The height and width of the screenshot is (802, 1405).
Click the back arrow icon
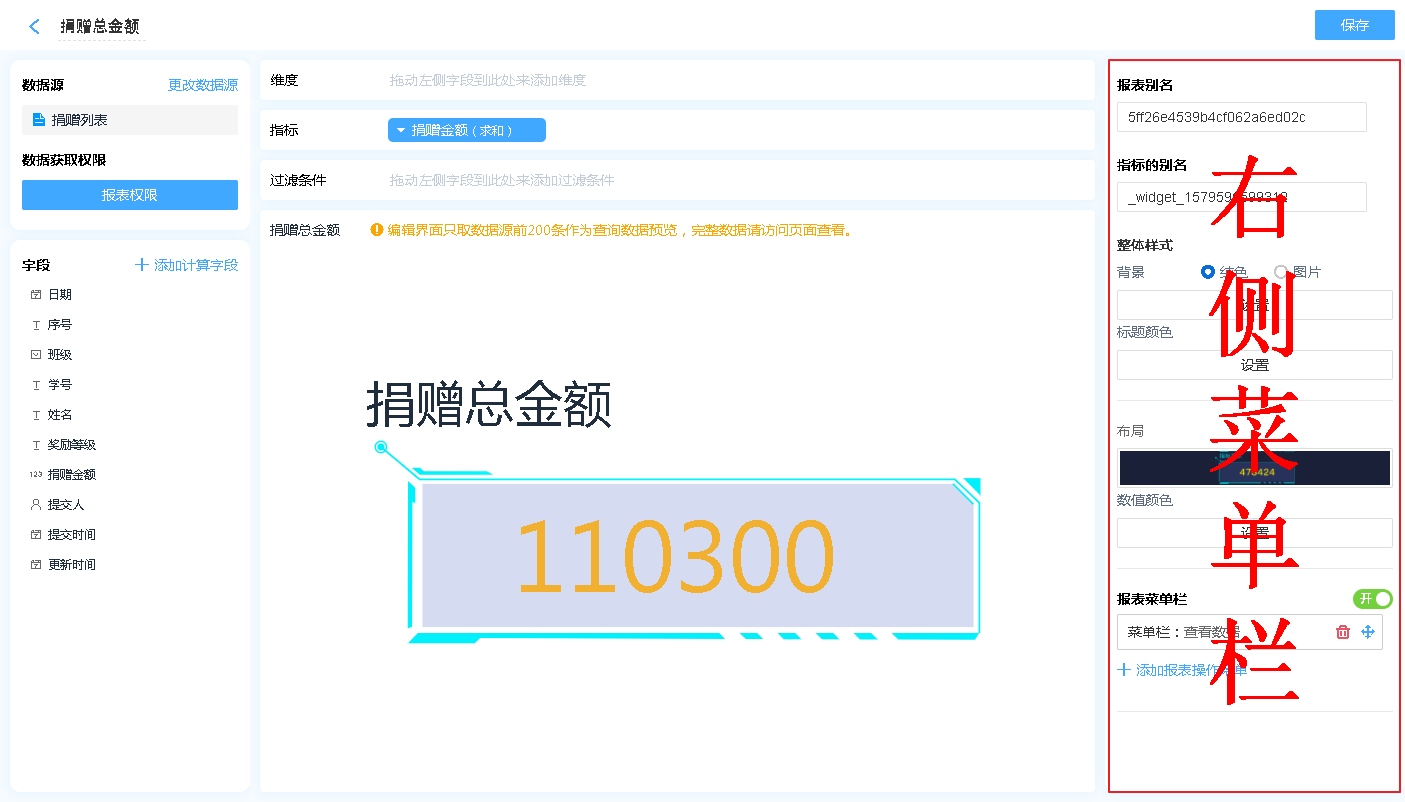tap(35, 27)
